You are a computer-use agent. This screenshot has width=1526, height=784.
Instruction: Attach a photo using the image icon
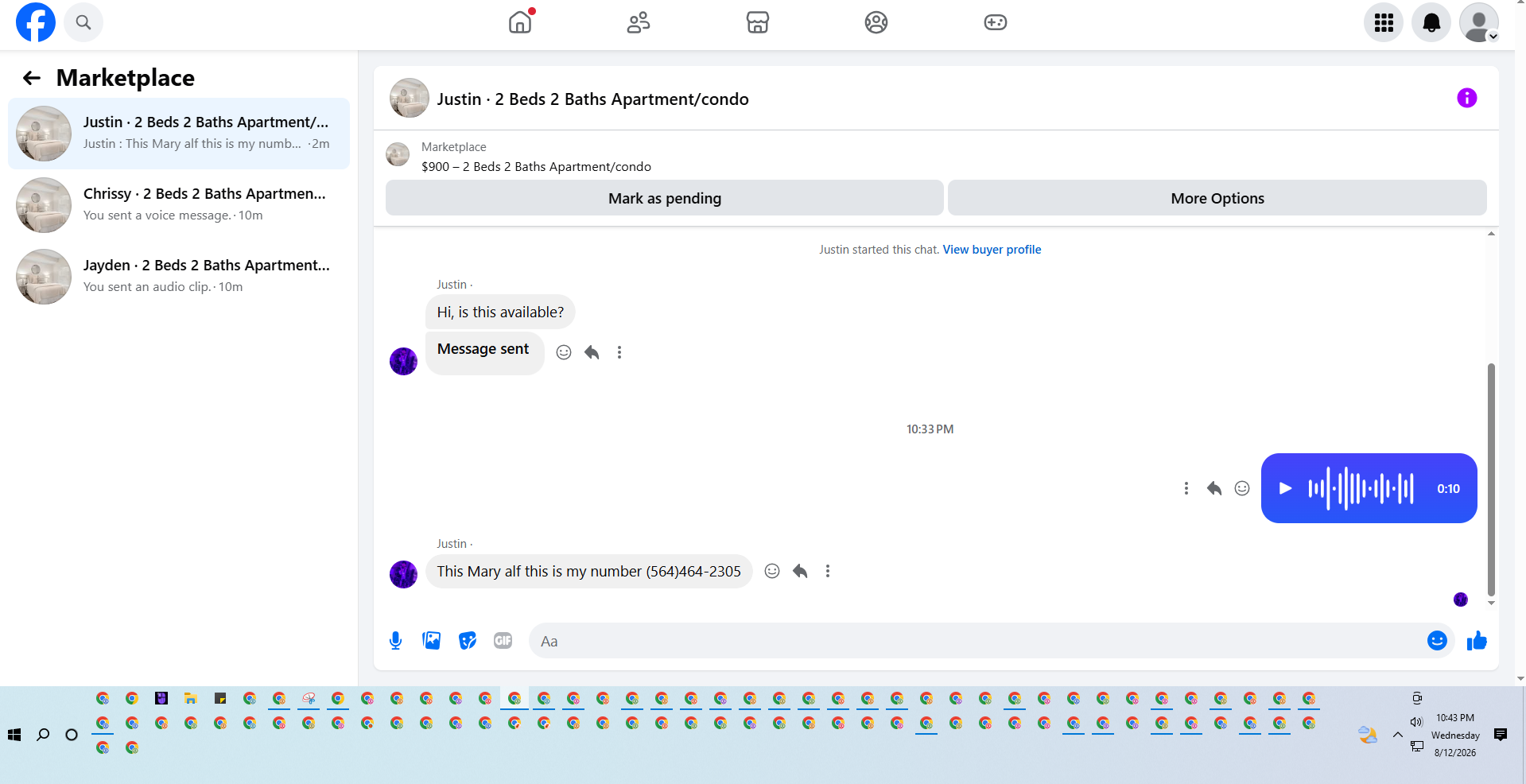432,641
